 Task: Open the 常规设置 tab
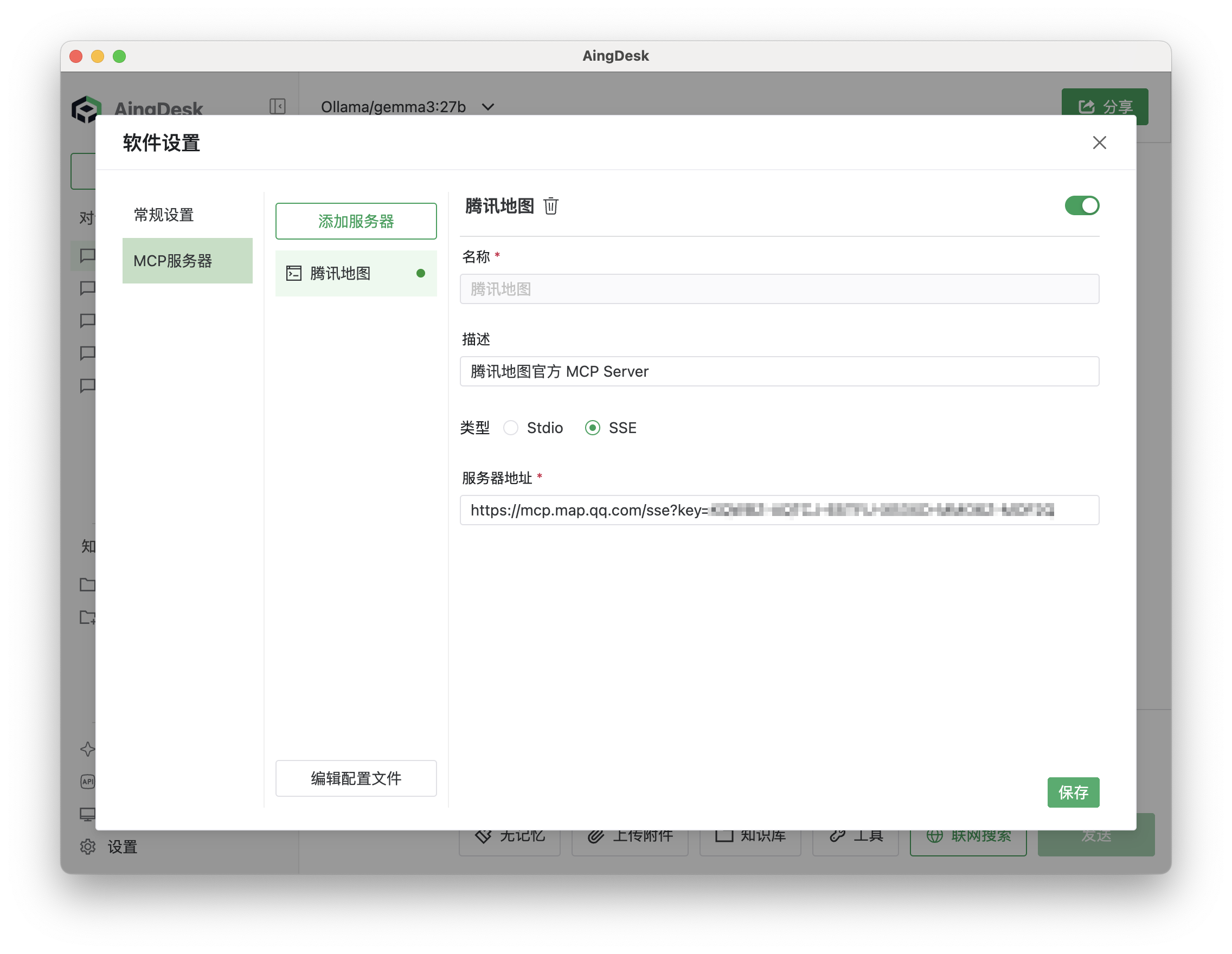click(x=164, y=215)
